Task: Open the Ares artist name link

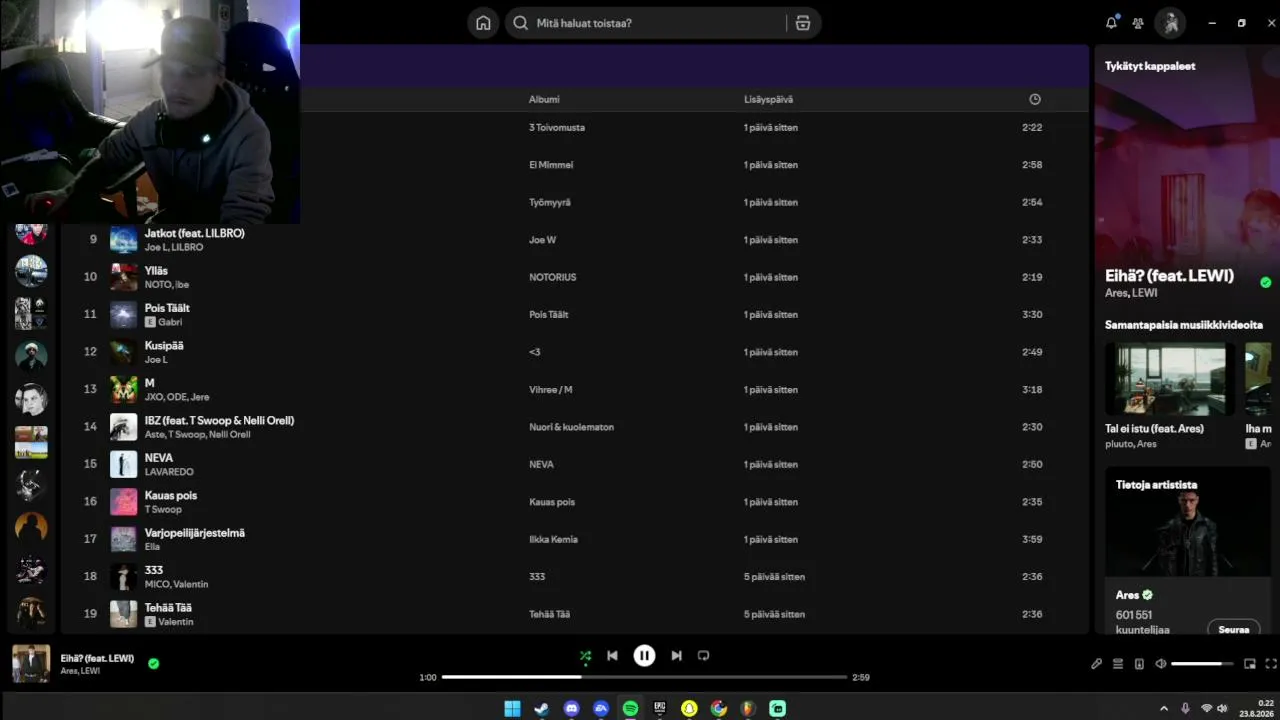Action: pos(1127,595)
